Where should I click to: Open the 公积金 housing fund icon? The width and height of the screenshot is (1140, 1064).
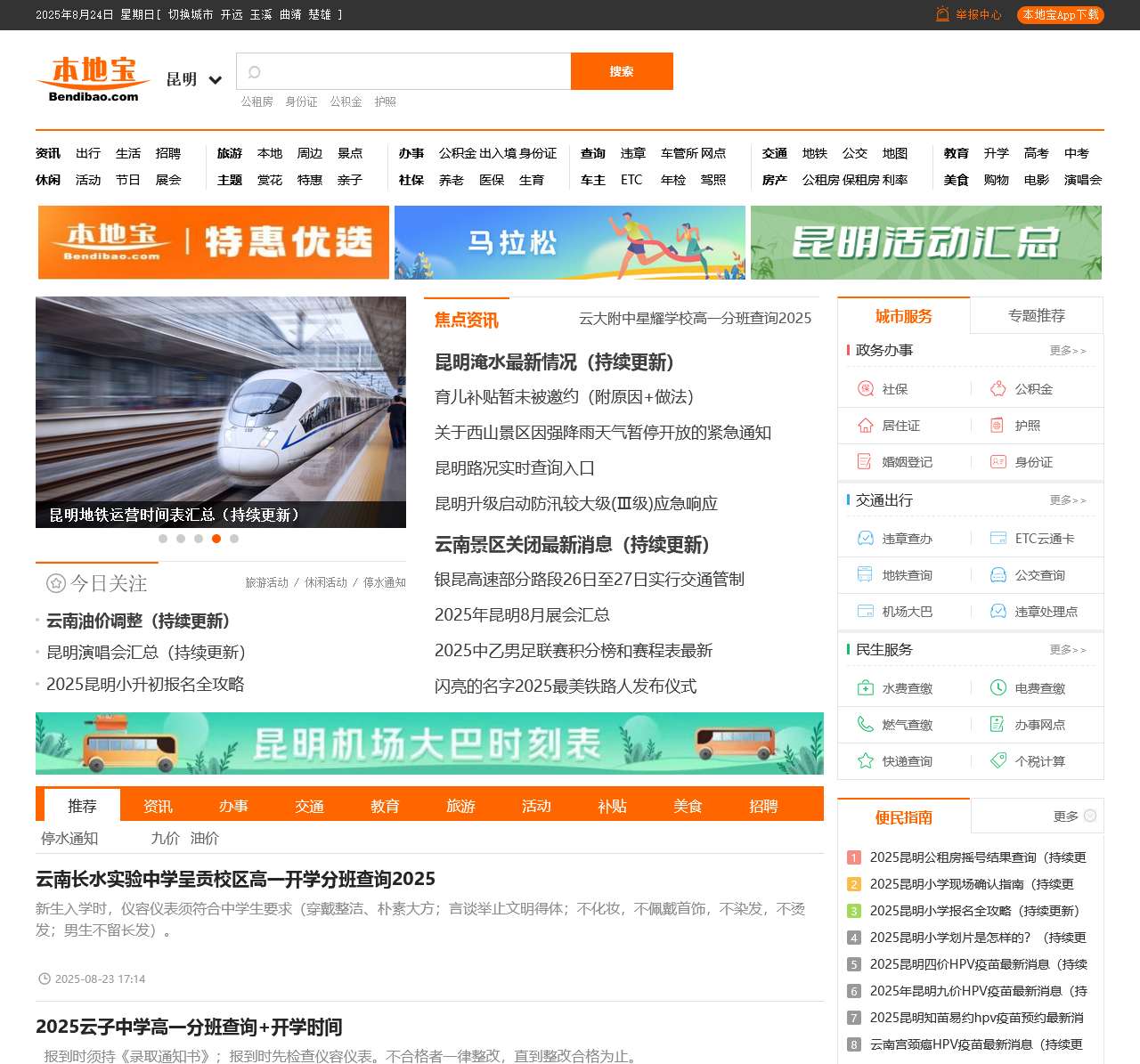tap(998, 389)
